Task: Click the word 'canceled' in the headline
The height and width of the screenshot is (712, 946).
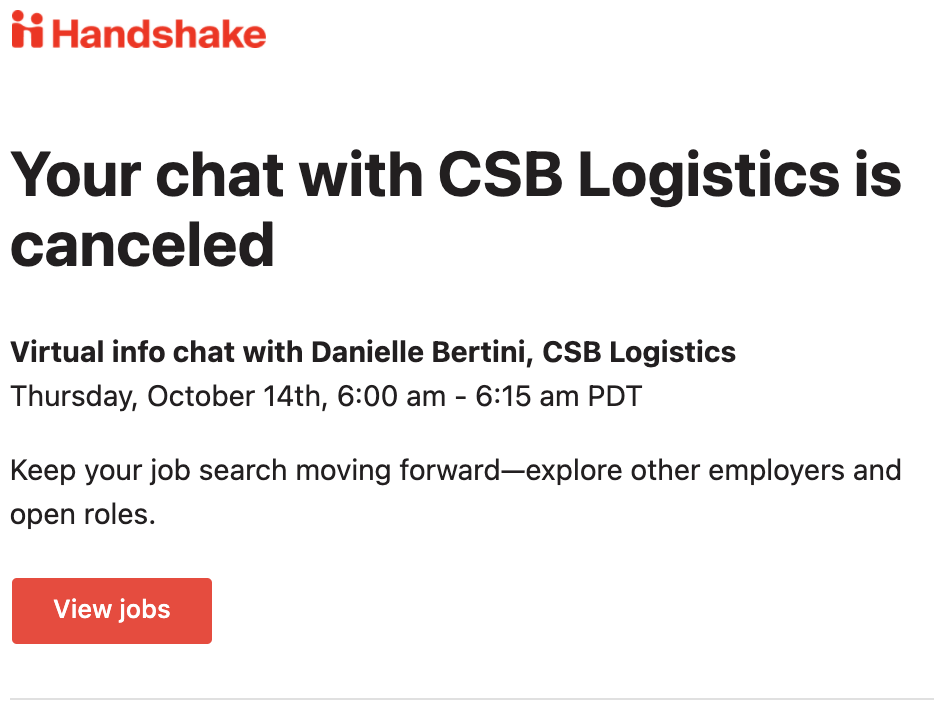Action: (142, 245)
